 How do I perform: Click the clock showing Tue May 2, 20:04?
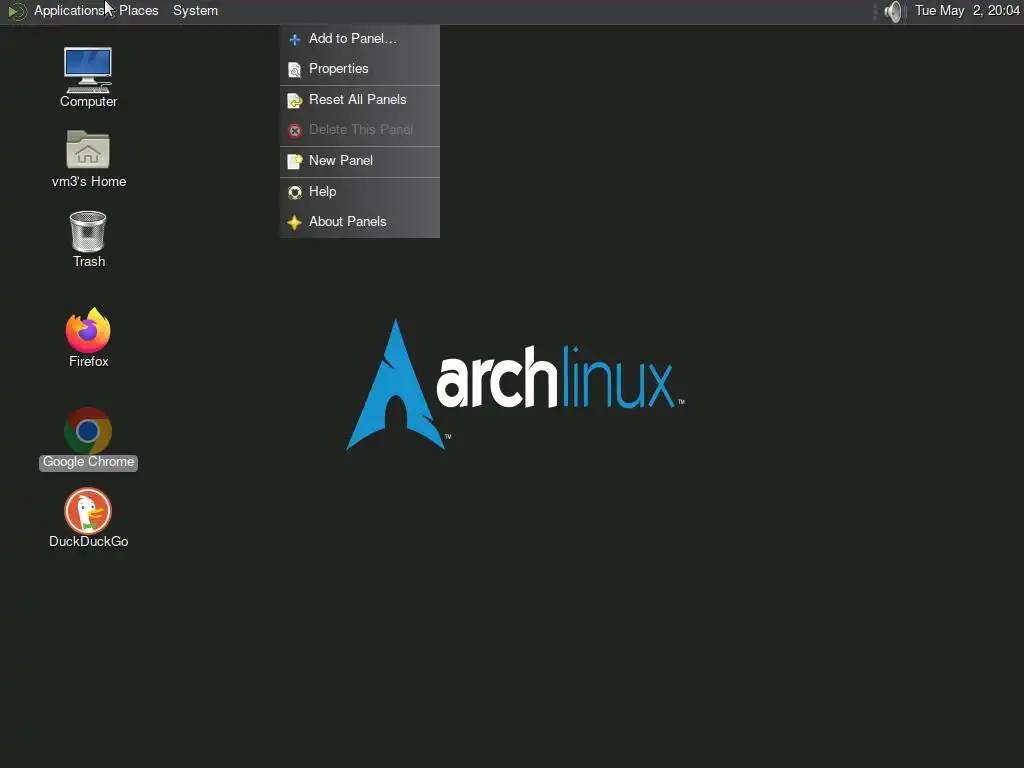click(x=967, y=10)
